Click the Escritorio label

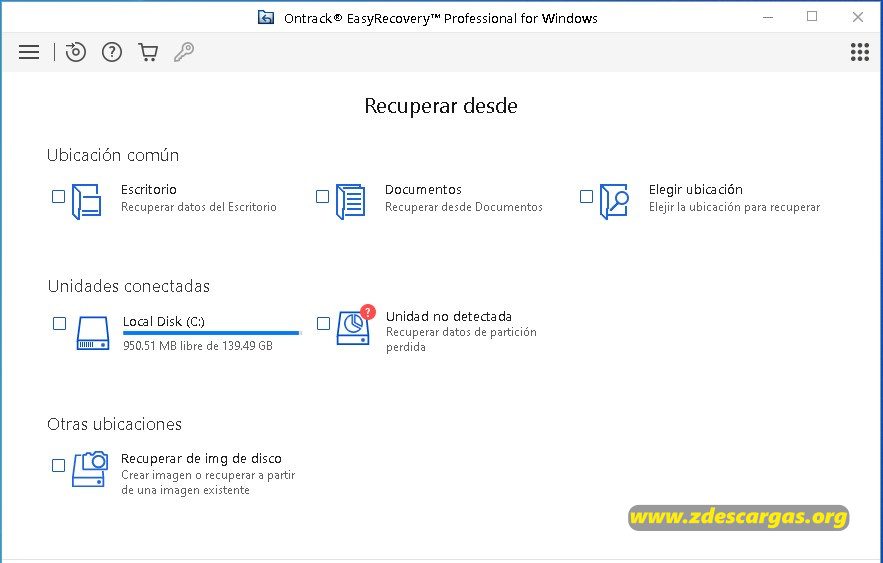coord(149,190)
